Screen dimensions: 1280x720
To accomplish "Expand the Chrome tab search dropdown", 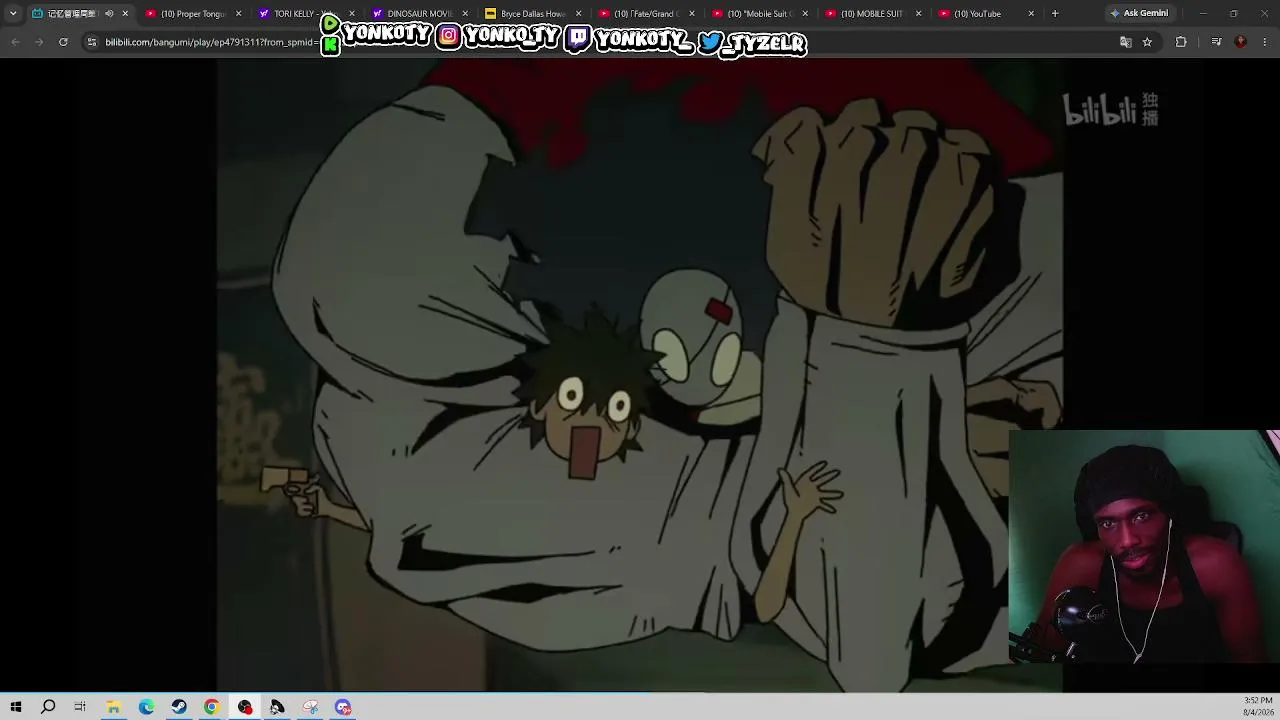I will click(13, 13).
